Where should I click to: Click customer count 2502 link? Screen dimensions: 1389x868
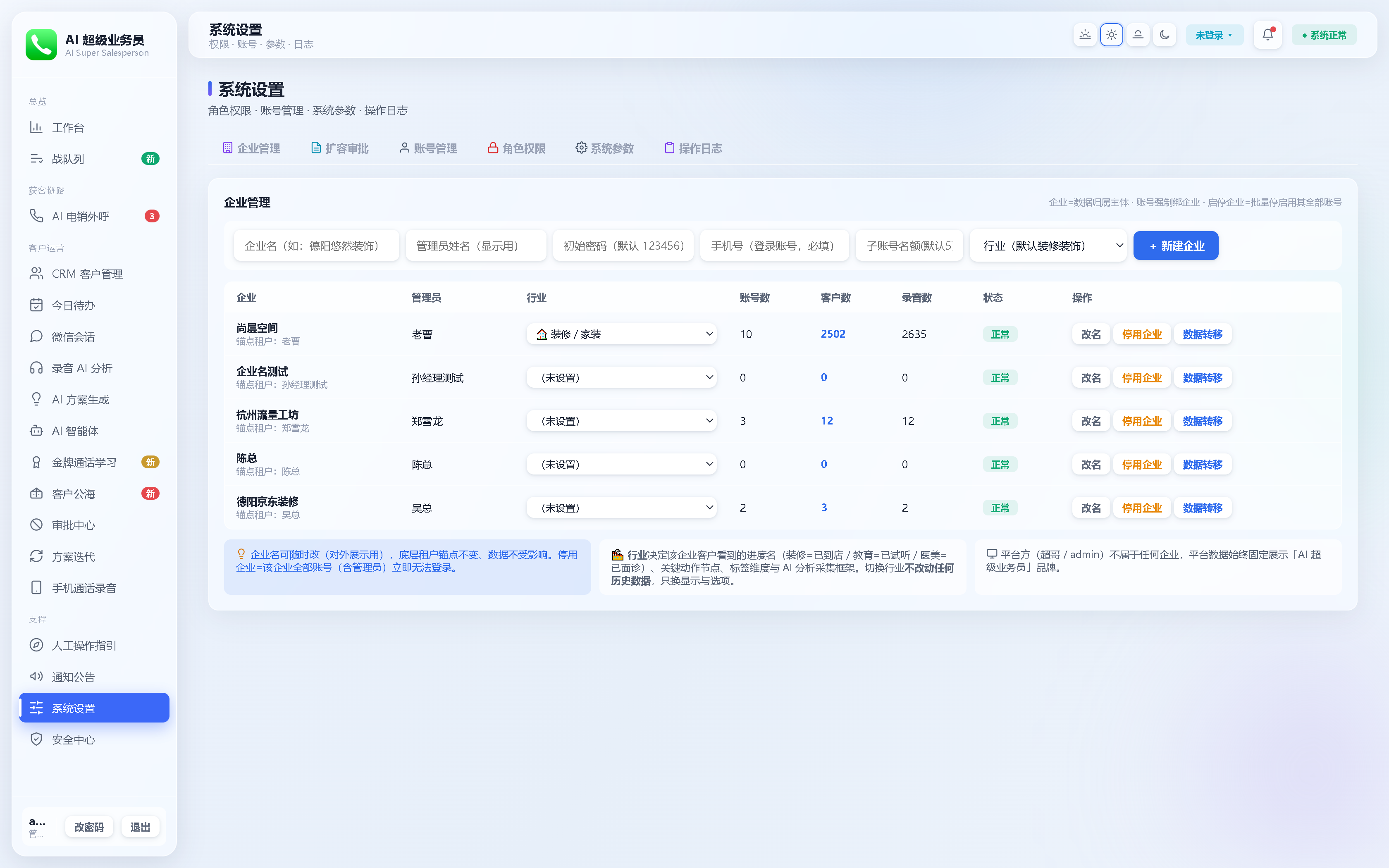point(833,334)
